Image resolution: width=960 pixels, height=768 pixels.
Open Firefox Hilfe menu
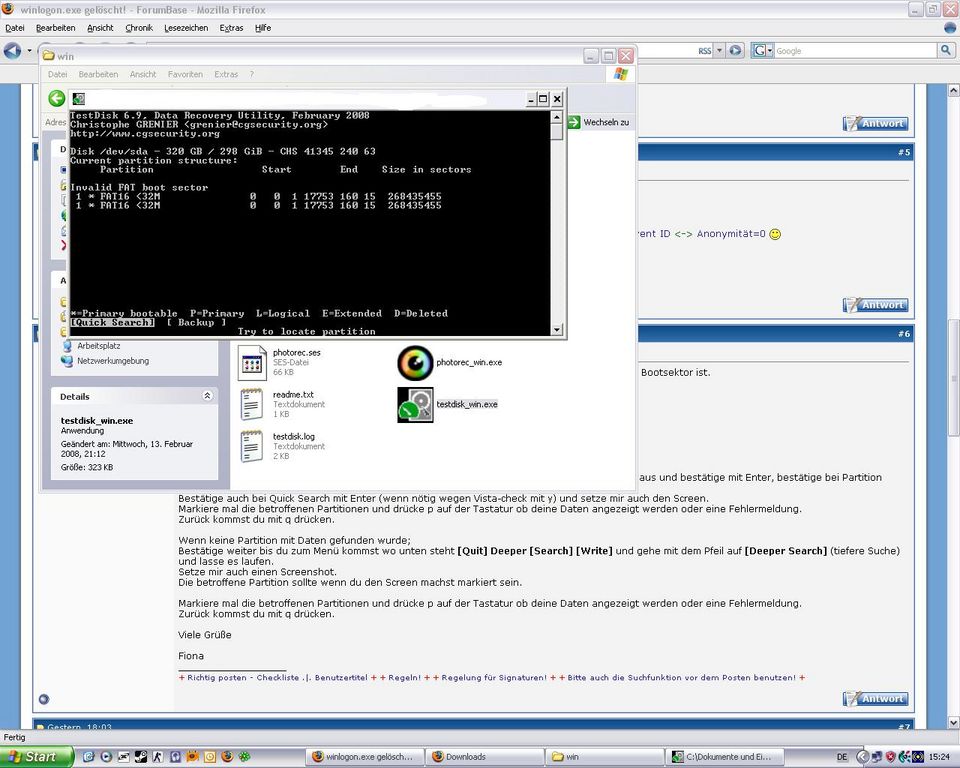[263, 28]
